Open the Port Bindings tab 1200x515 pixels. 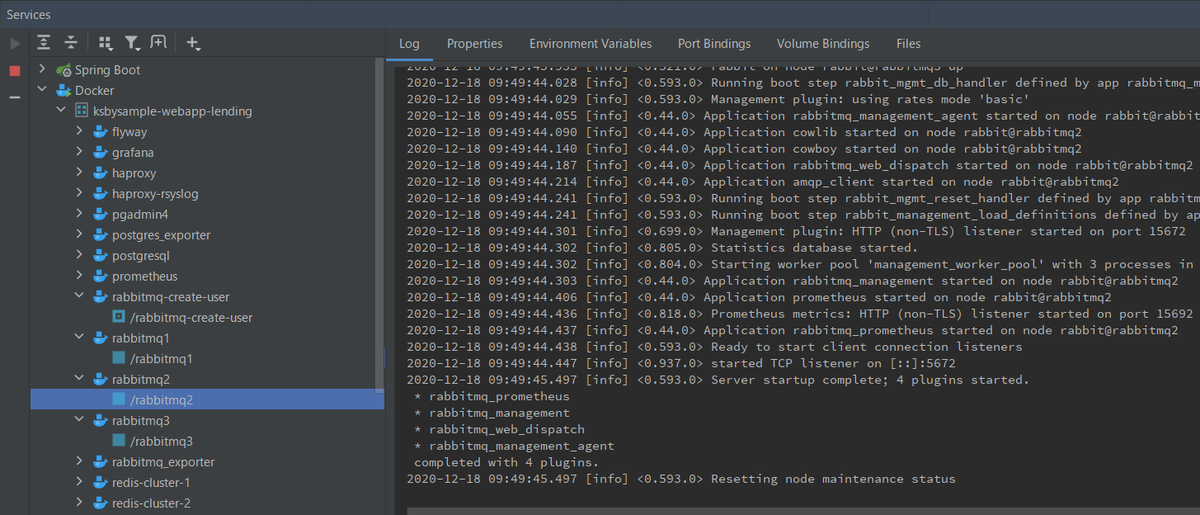[714, 43]
